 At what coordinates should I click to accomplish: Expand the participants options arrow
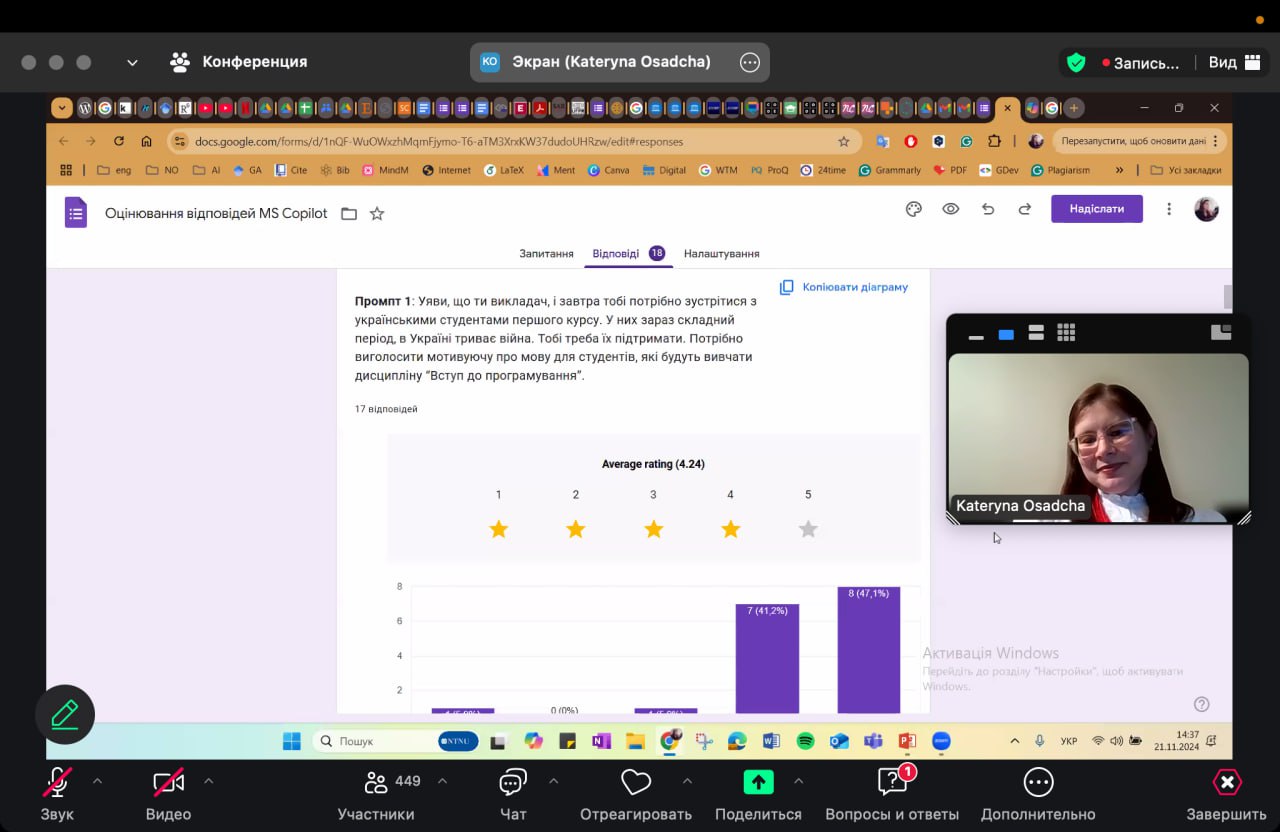pos(442,781)
